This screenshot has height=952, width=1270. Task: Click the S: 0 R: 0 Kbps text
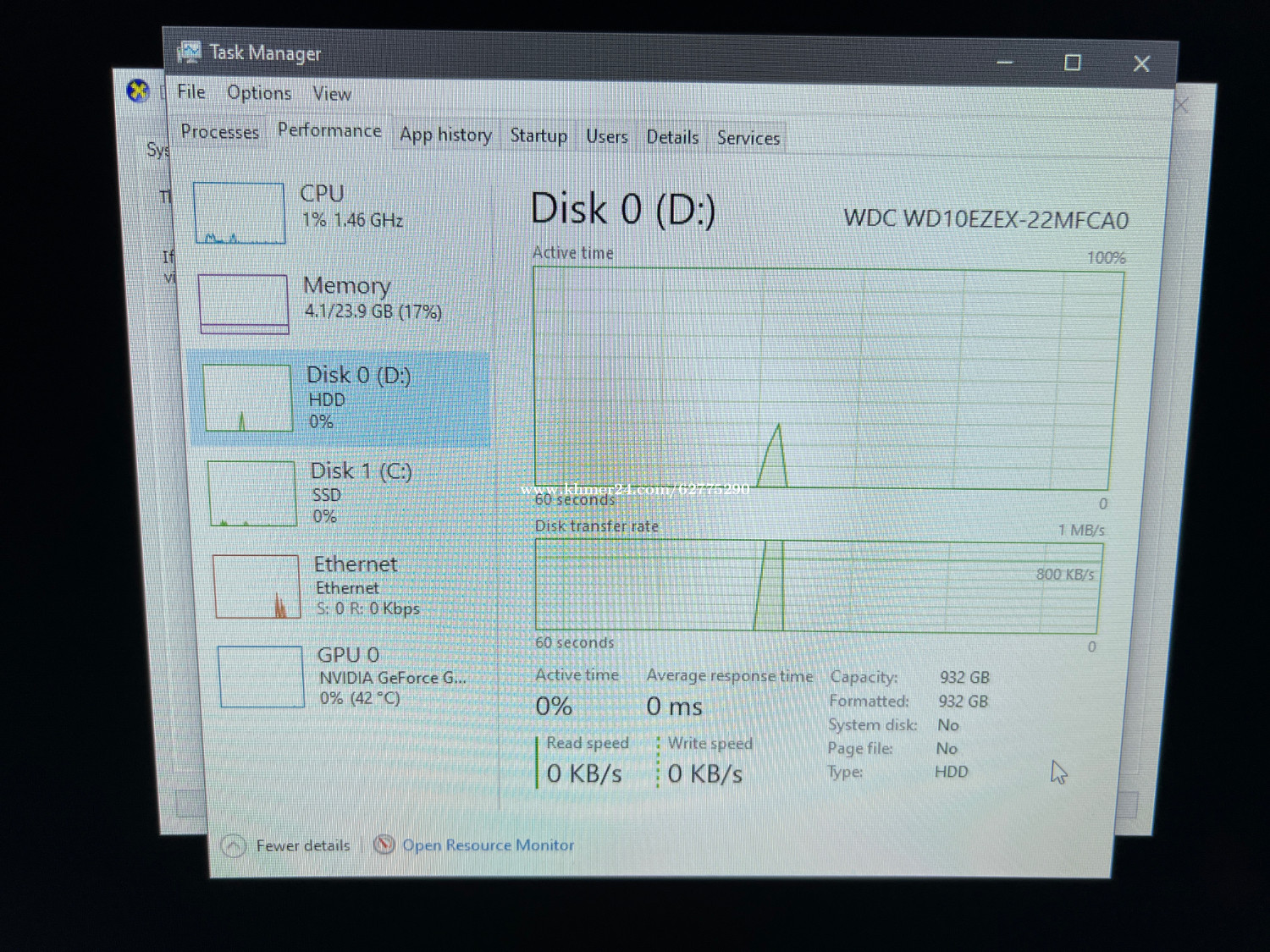coord(367,608)
